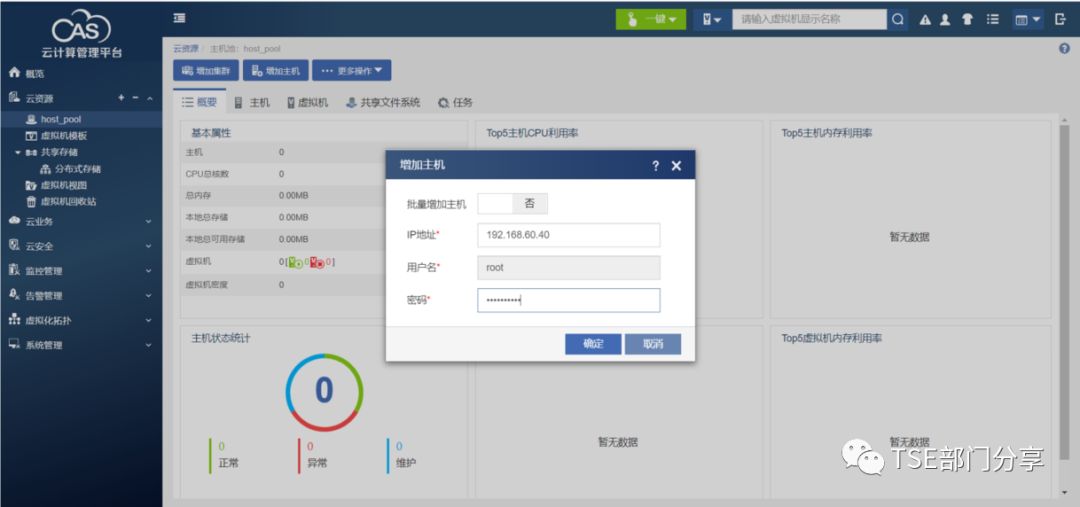Click the 增加主机 toolbar button
The width and height of the screenshot is (1080, 507).
276,70
